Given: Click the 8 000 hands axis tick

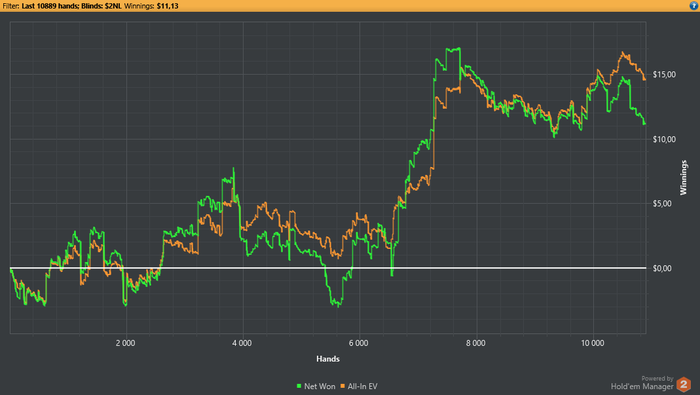Looking at the screenshot, I should pyautogui.click(x=475, y=343).
